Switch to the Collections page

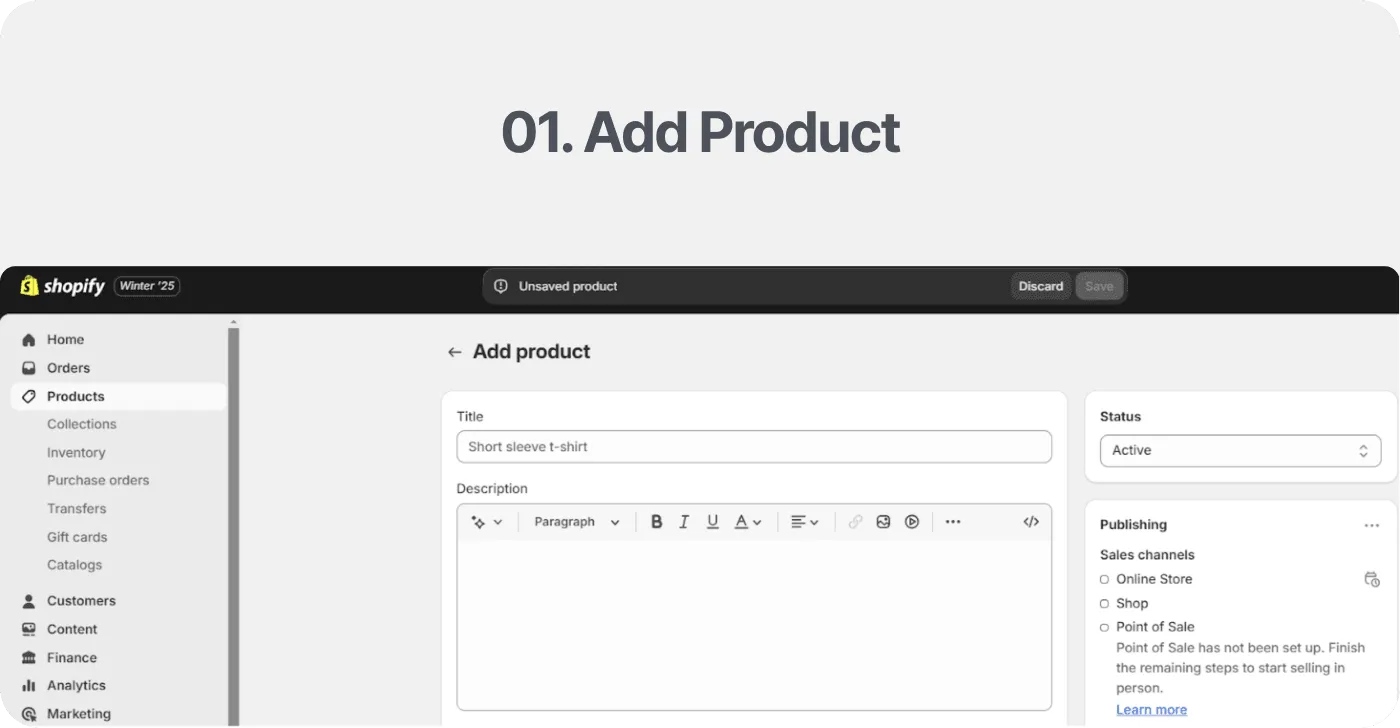[x=81, y=424]
